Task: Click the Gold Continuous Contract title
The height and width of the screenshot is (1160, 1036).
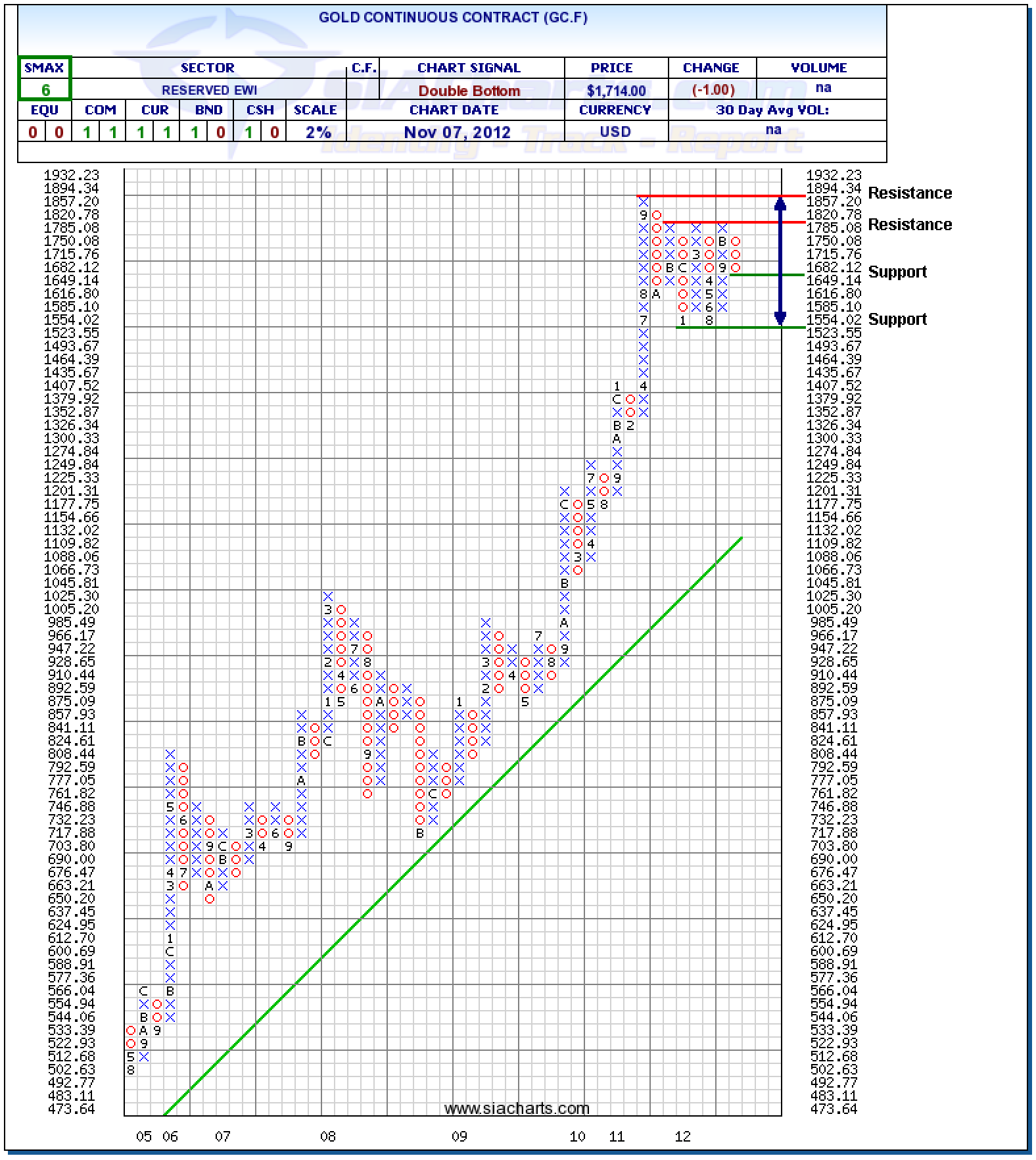Action: [x=453, y=18]
